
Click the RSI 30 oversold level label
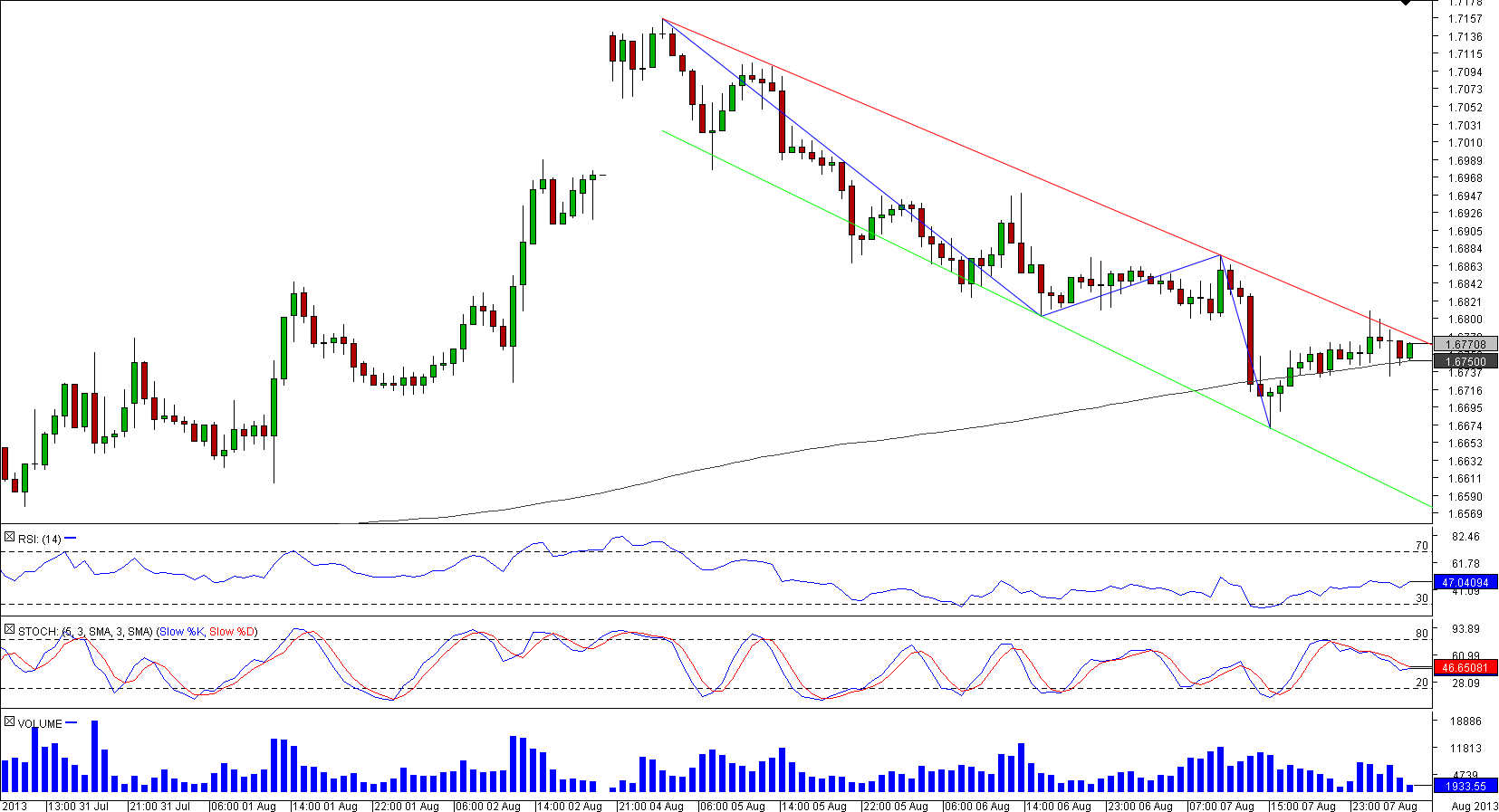coord(1422,598)
